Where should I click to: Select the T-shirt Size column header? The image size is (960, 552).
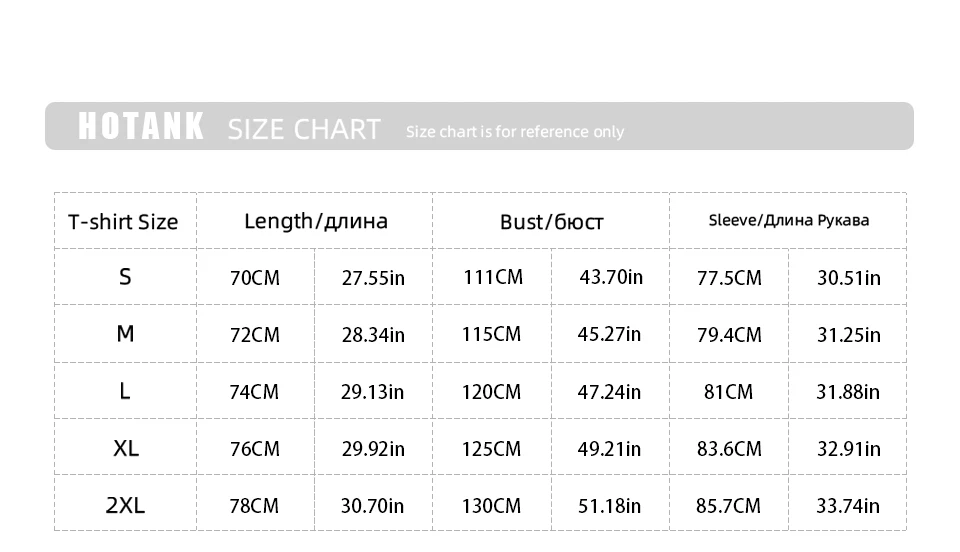pyautogui.click(x=123, y=222)
